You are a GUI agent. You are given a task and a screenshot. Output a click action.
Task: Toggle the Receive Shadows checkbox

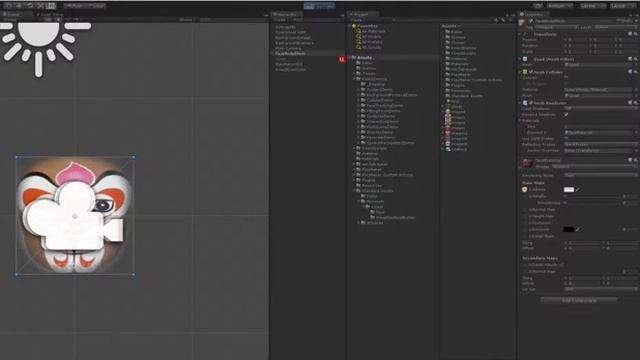click(x=566, y=115)
